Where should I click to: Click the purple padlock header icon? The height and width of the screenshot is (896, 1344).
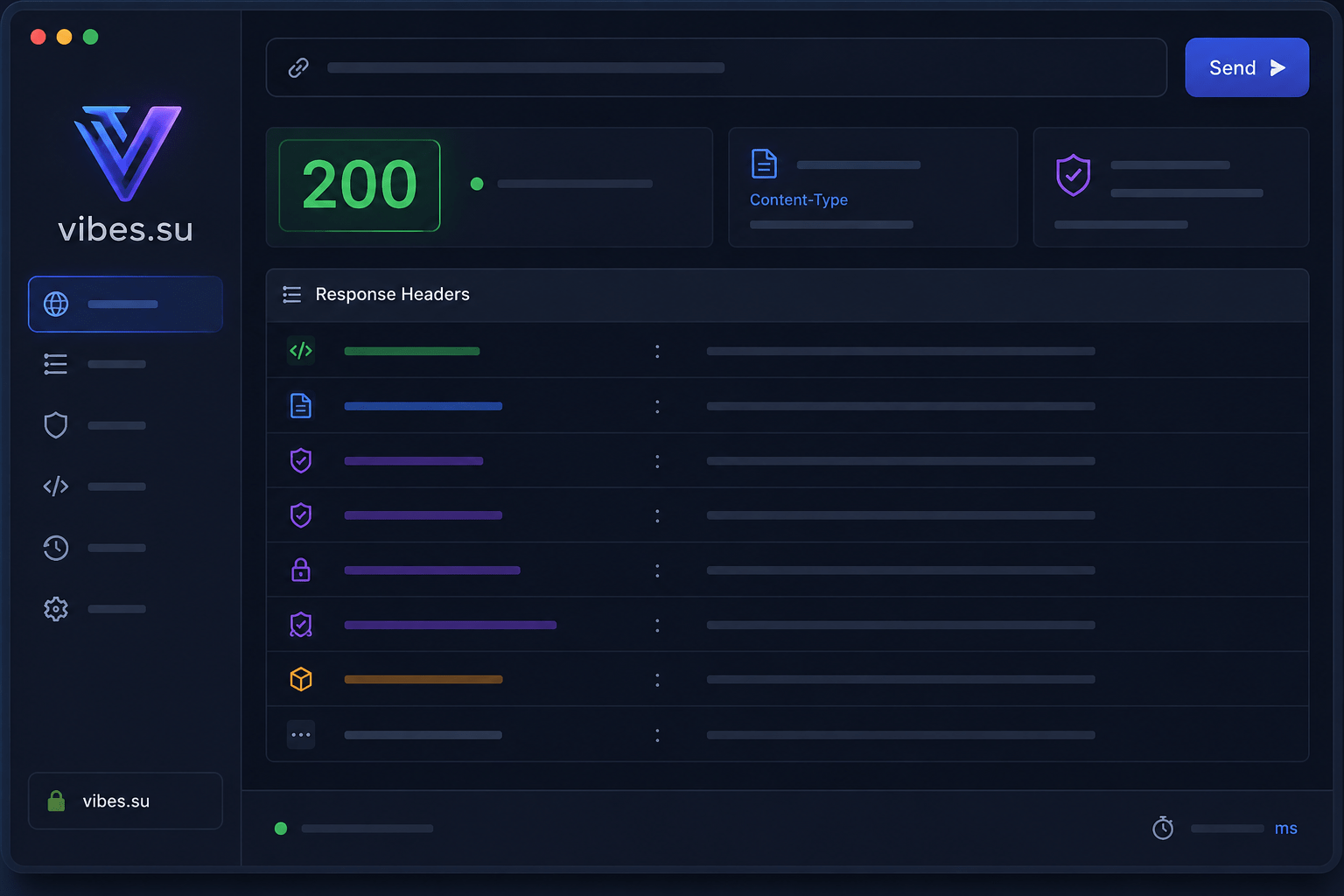coord(301,570)
